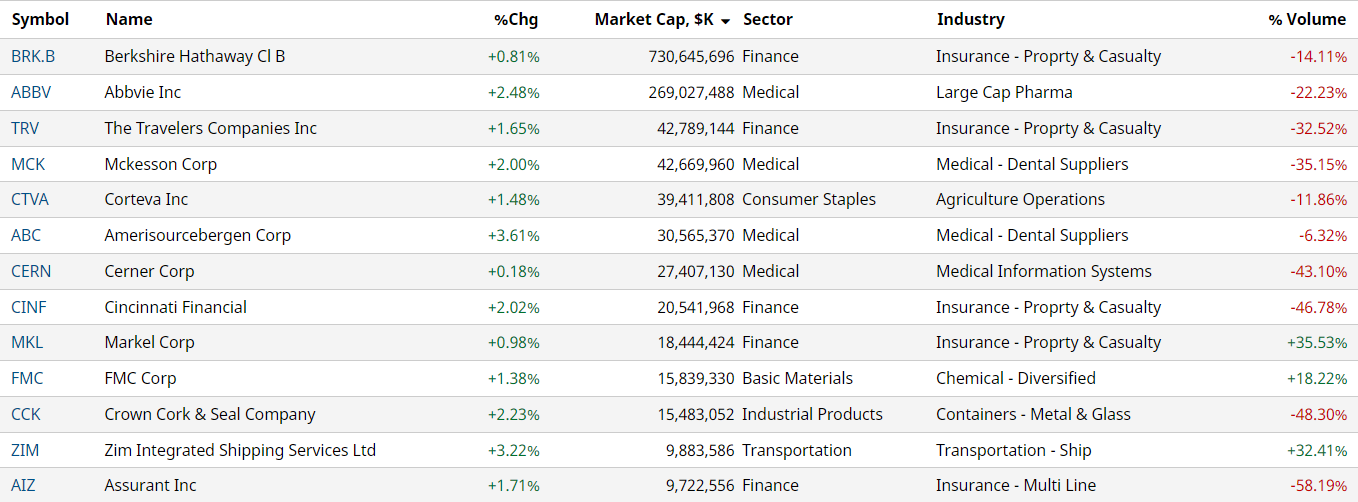
Task: Click the CTVA ticker symbol
Action: 30,200
